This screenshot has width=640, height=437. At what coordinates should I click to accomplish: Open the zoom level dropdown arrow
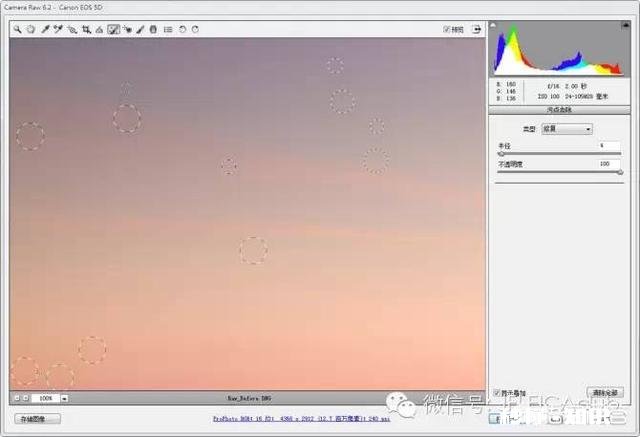click(x=64, y=398)
